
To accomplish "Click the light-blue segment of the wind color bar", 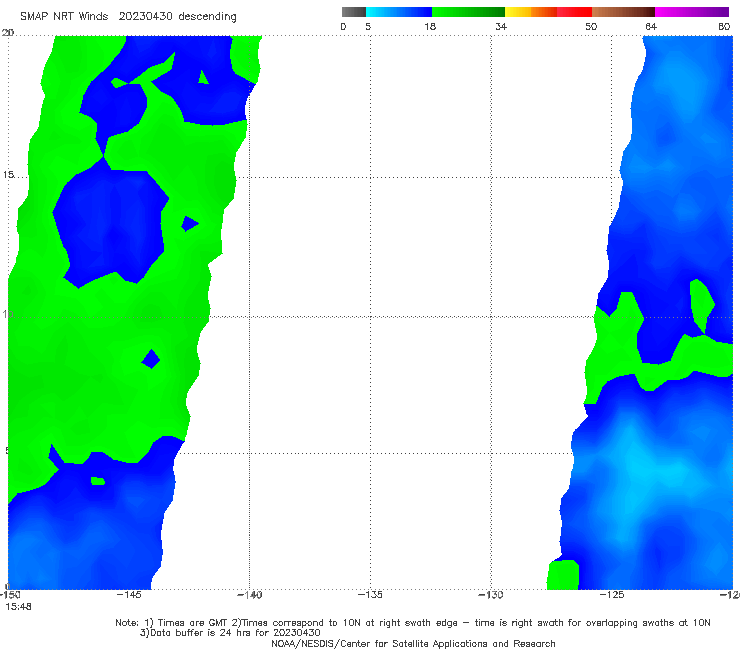I will point(399,12).
